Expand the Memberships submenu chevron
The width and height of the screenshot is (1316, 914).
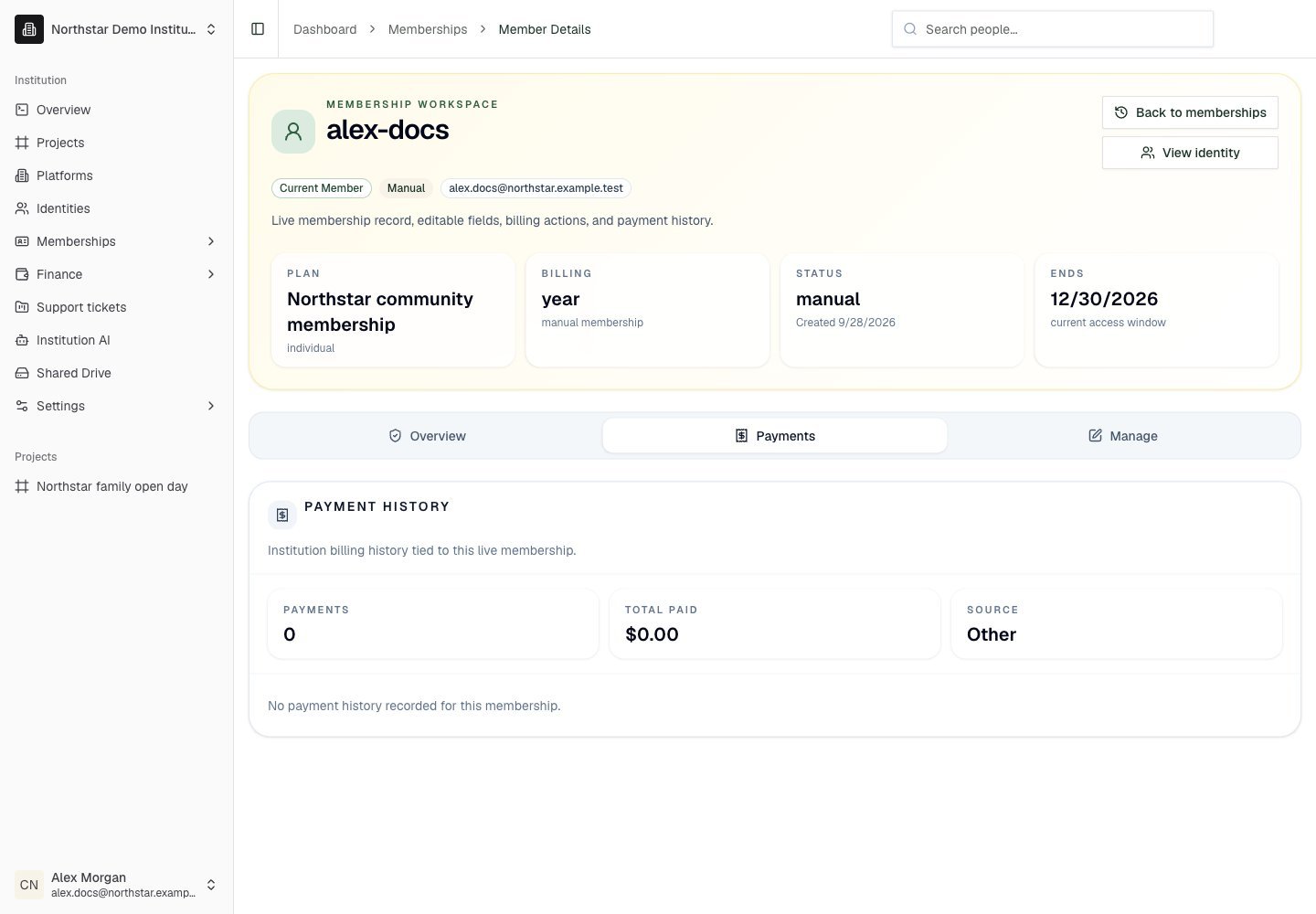pyautogui.click(x=211, y=241)
